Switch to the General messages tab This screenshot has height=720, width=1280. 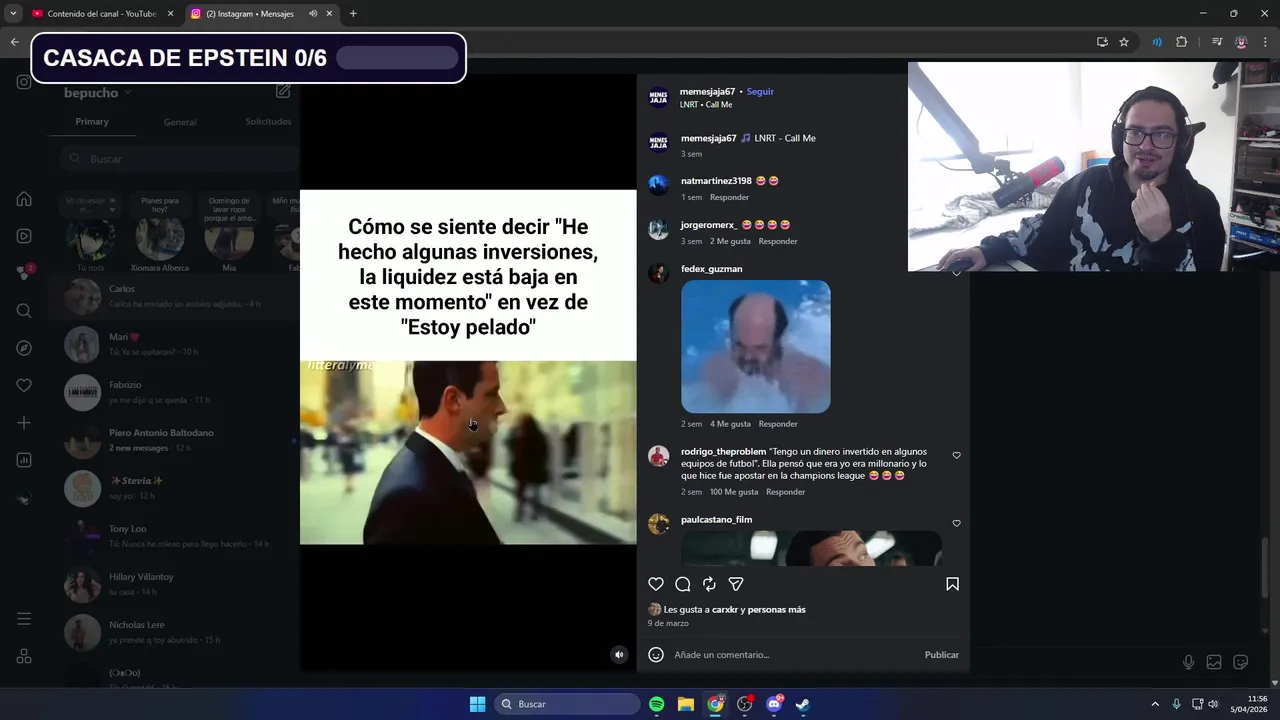pos(180,122)
